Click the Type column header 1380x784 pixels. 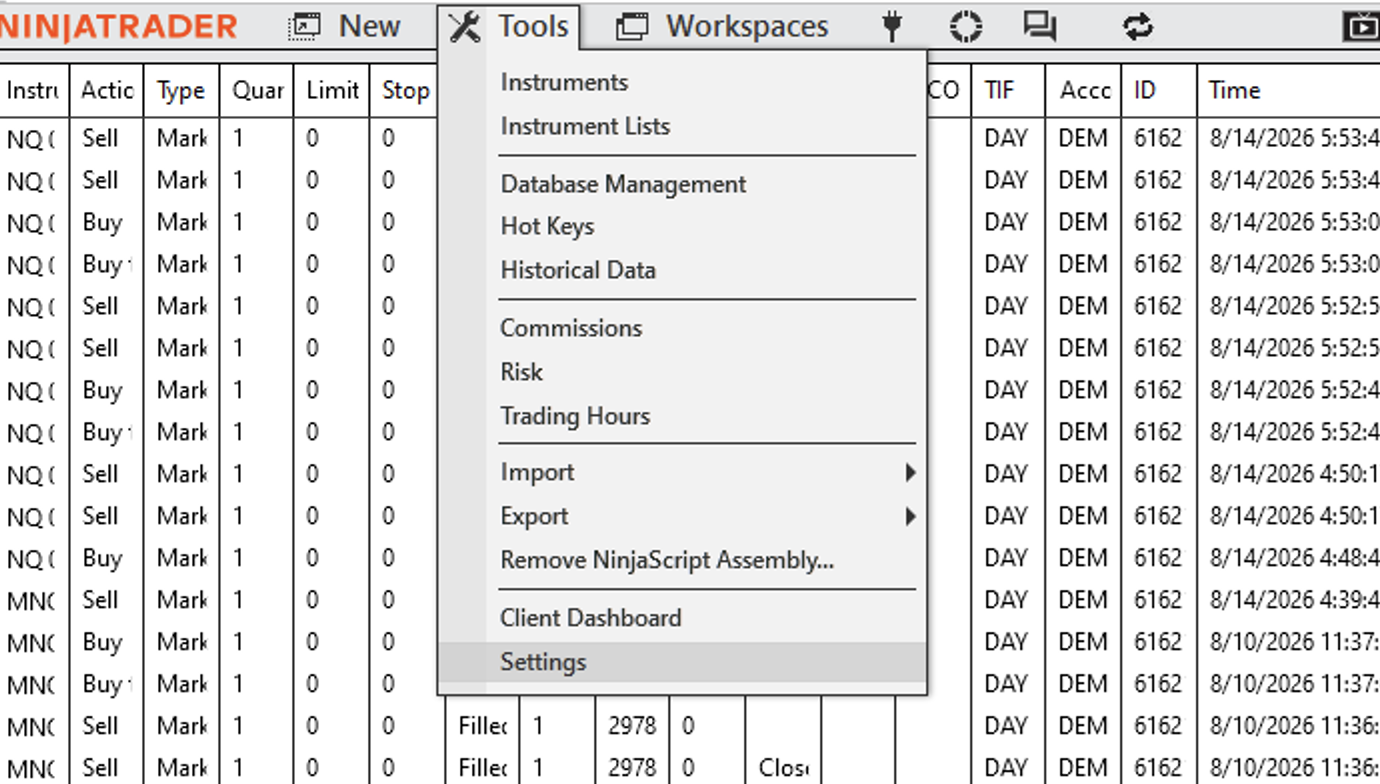tap(181, 90)
